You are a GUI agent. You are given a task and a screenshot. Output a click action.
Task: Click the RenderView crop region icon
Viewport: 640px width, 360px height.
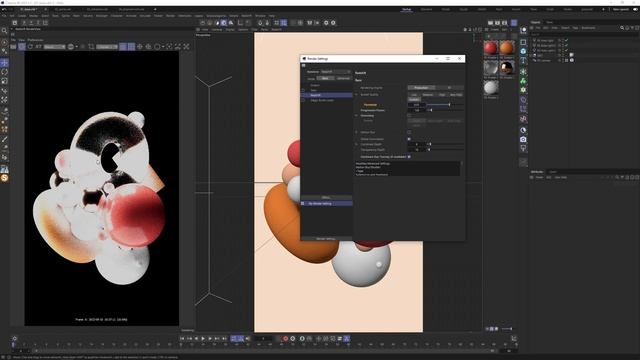(91, 47)
